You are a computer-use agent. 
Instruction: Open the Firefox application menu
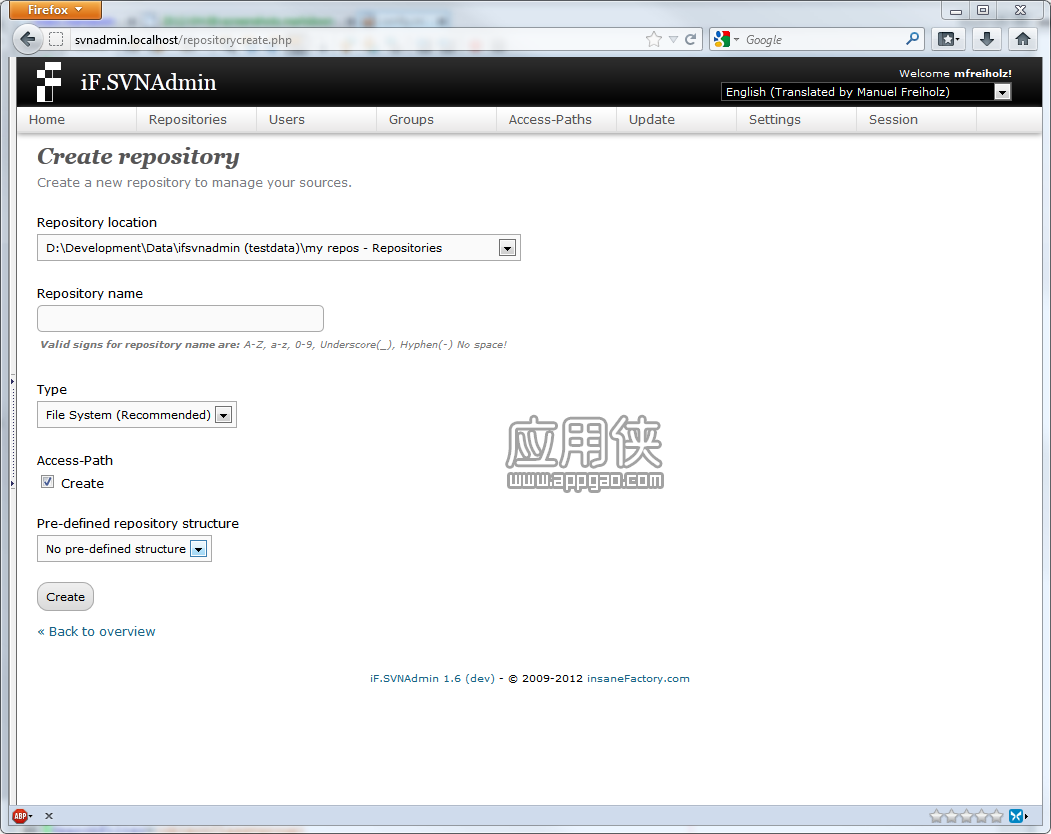[56, 10]
